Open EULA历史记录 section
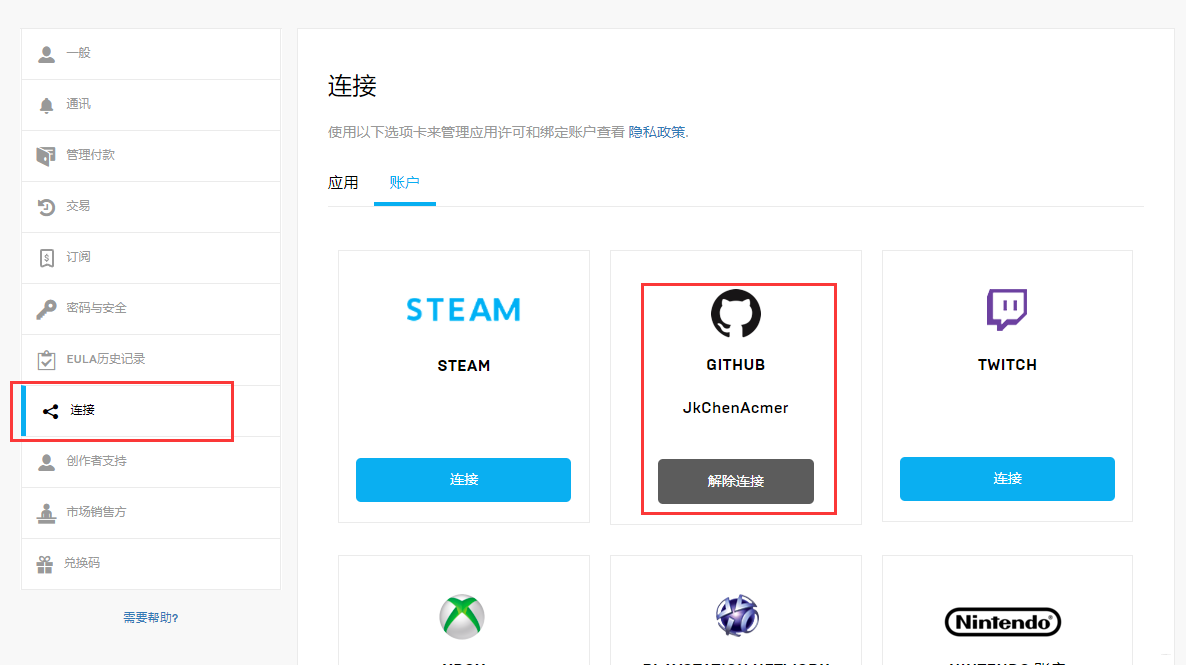This screenshot has height=665, width=1186. tap(151, 359)
